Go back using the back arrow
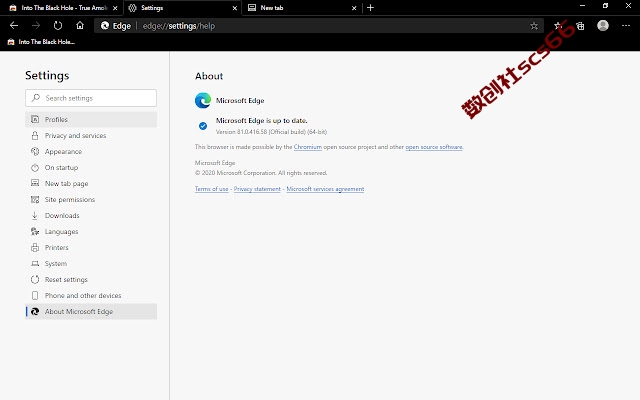The image size is (640, 400). (14, 26)
